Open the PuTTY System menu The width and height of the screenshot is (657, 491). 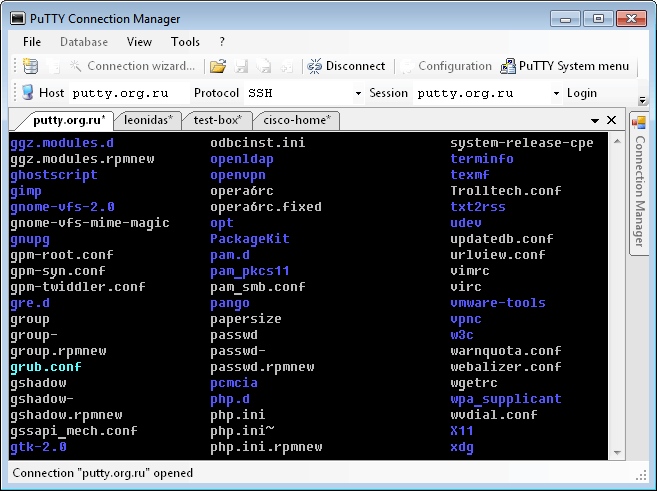tap(565, 66)
